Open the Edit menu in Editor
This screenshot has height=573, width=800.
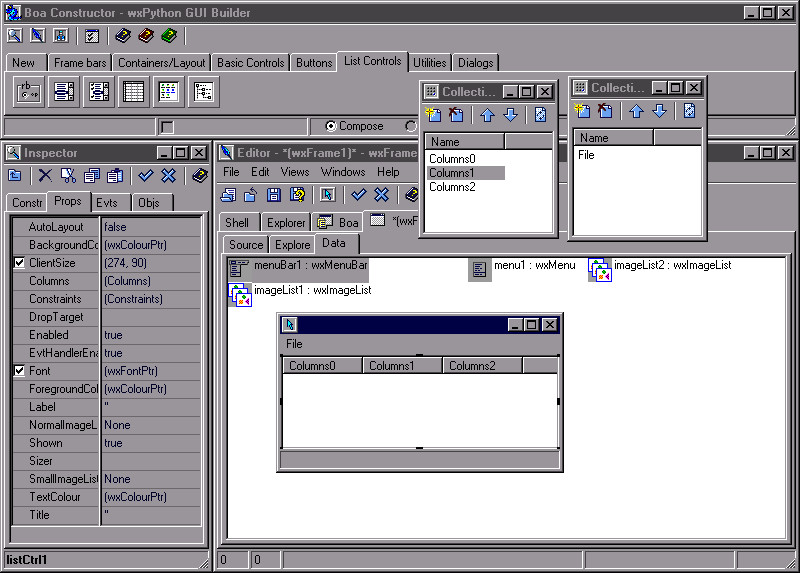(260, 172)
